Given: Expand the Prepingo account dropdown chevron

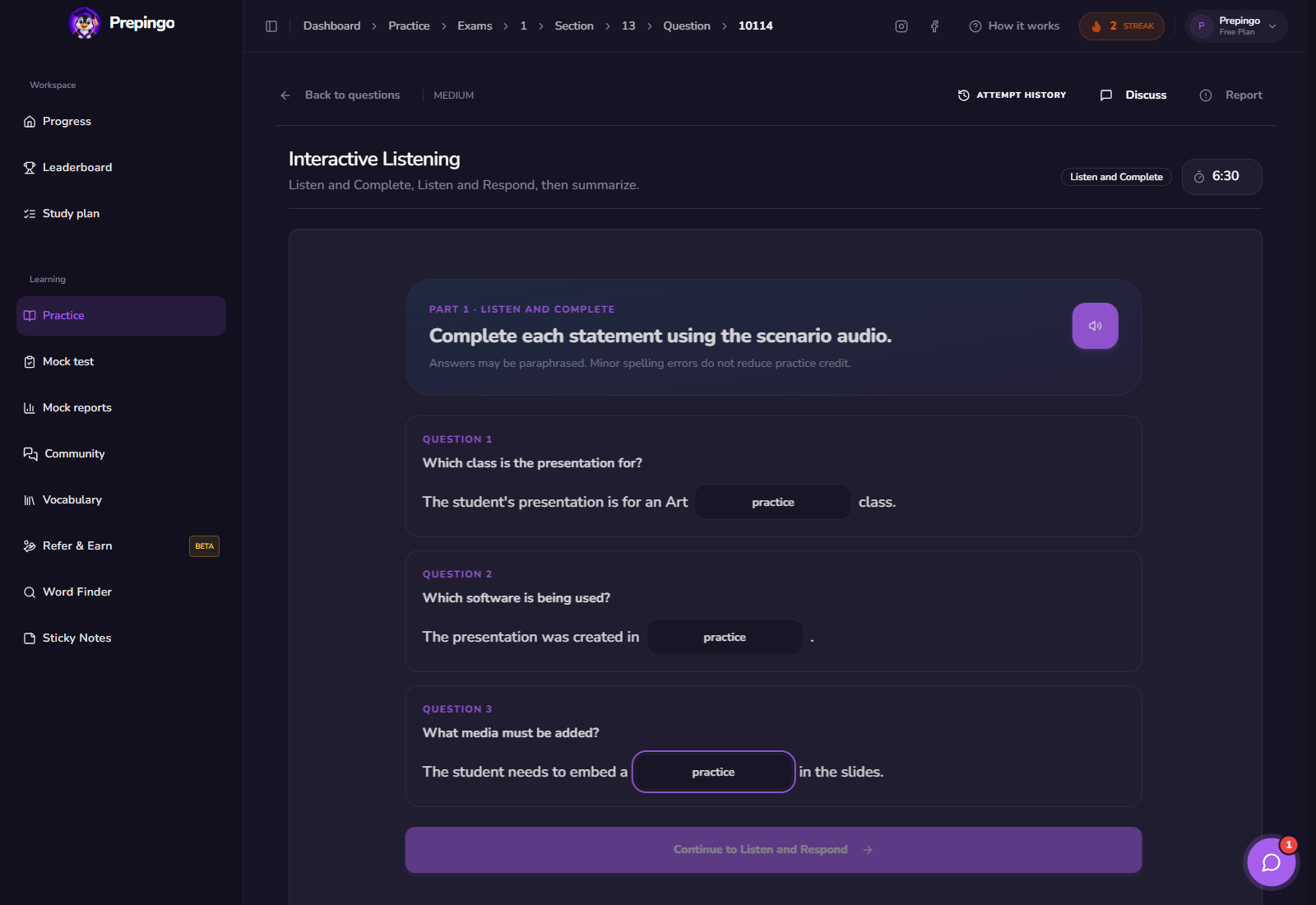Looking at the screenshot, I should tap(1272, 26).
